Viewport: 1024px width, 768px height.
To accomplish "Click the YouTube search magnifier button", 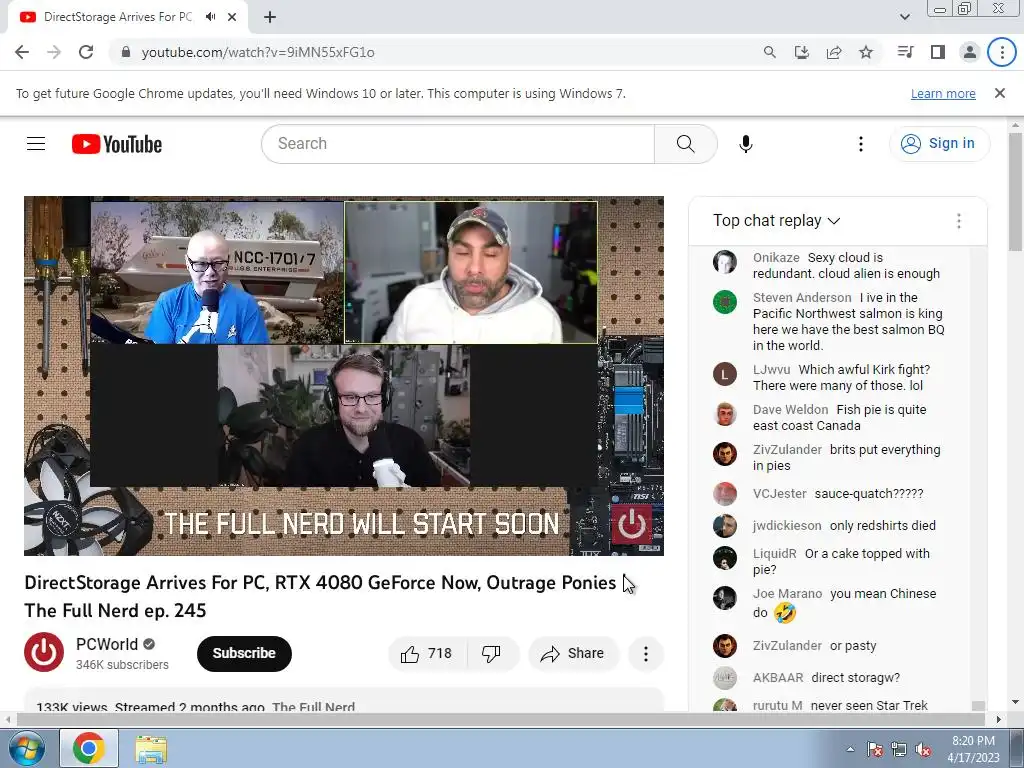I will (686, 144).
